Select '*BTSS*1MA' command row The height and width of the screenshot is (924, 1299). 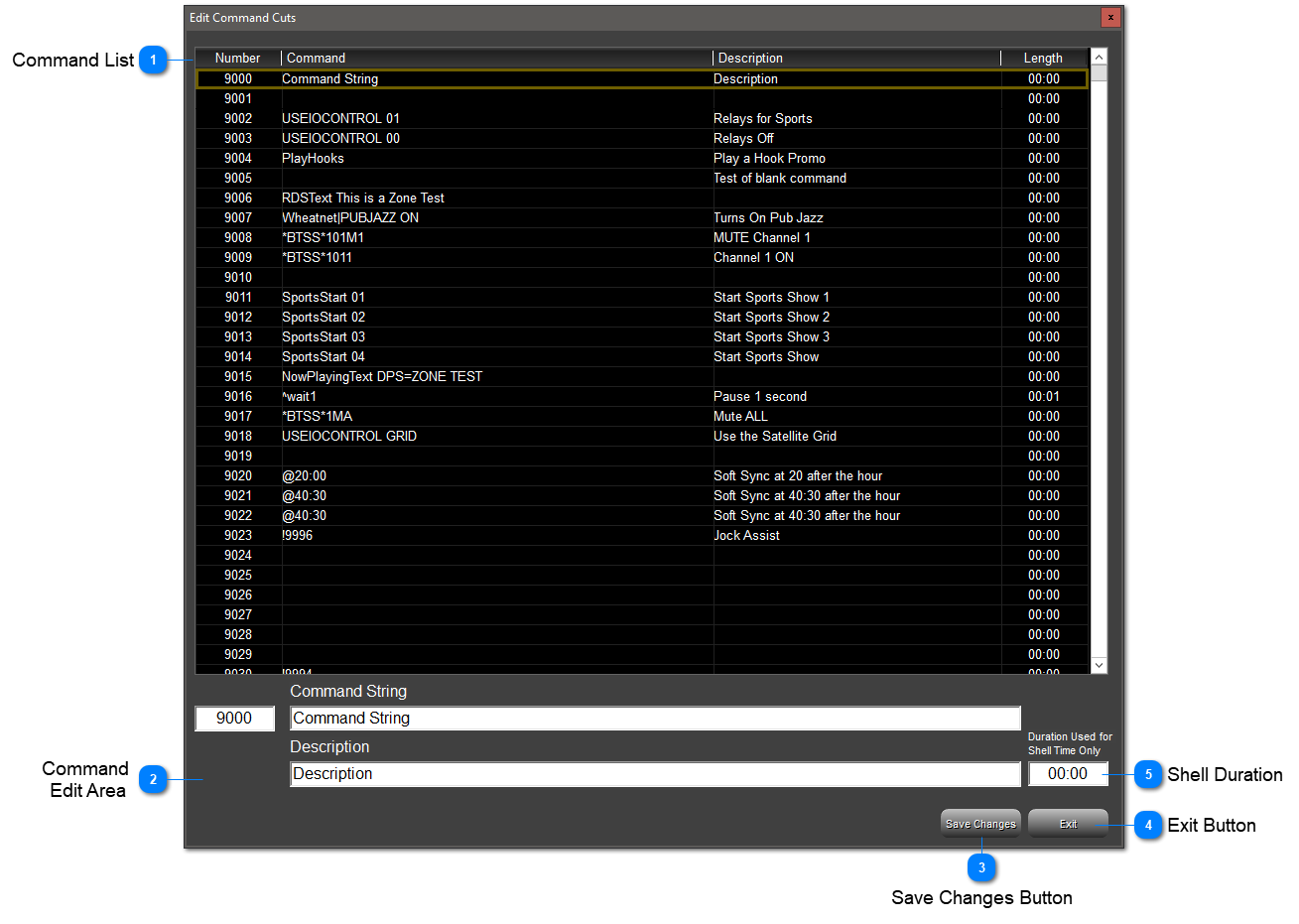642,417
